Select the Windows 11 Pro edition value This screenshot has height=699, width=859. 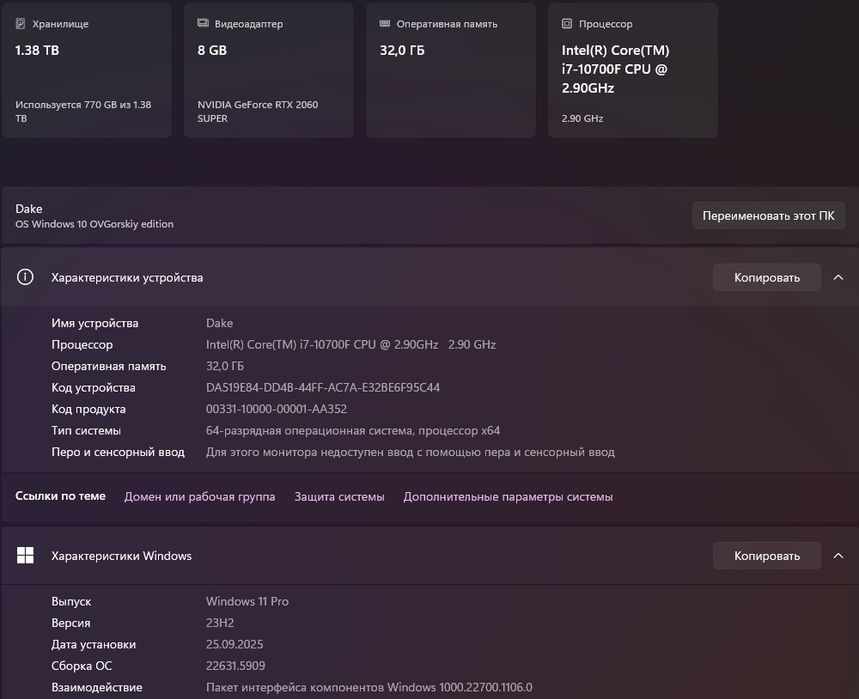pyautogui.click(x=247, y=601)
